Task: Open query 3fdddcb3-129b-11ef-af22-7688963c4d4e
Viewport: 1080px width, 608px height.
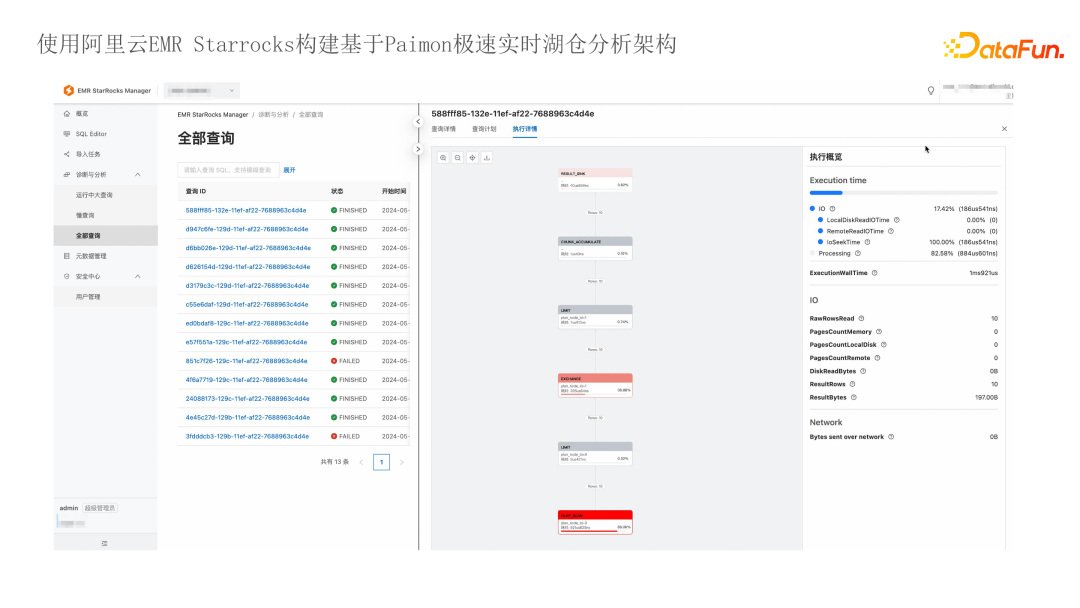Action: [247, 436]
